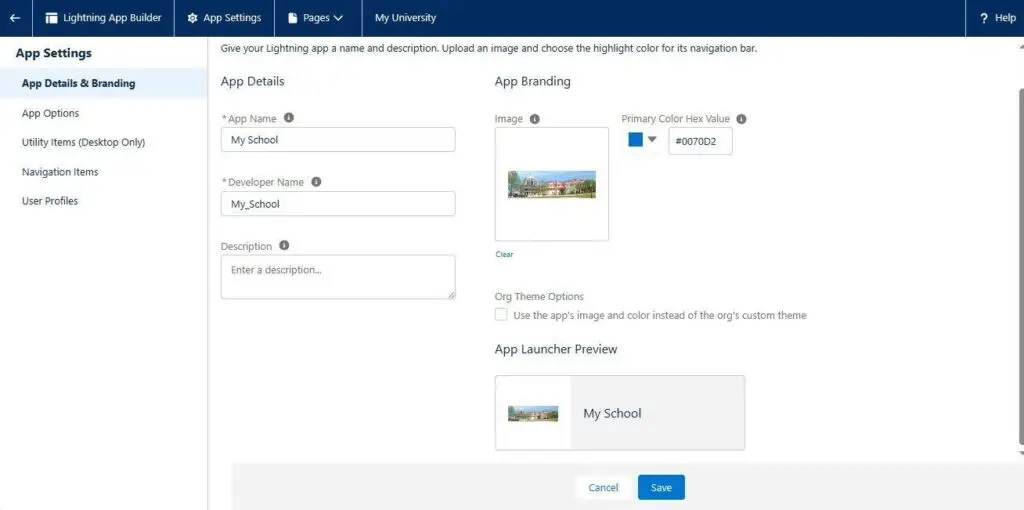
Task: Click the Clear link under image
Action: pyautogui.click(x=504, y=254)
